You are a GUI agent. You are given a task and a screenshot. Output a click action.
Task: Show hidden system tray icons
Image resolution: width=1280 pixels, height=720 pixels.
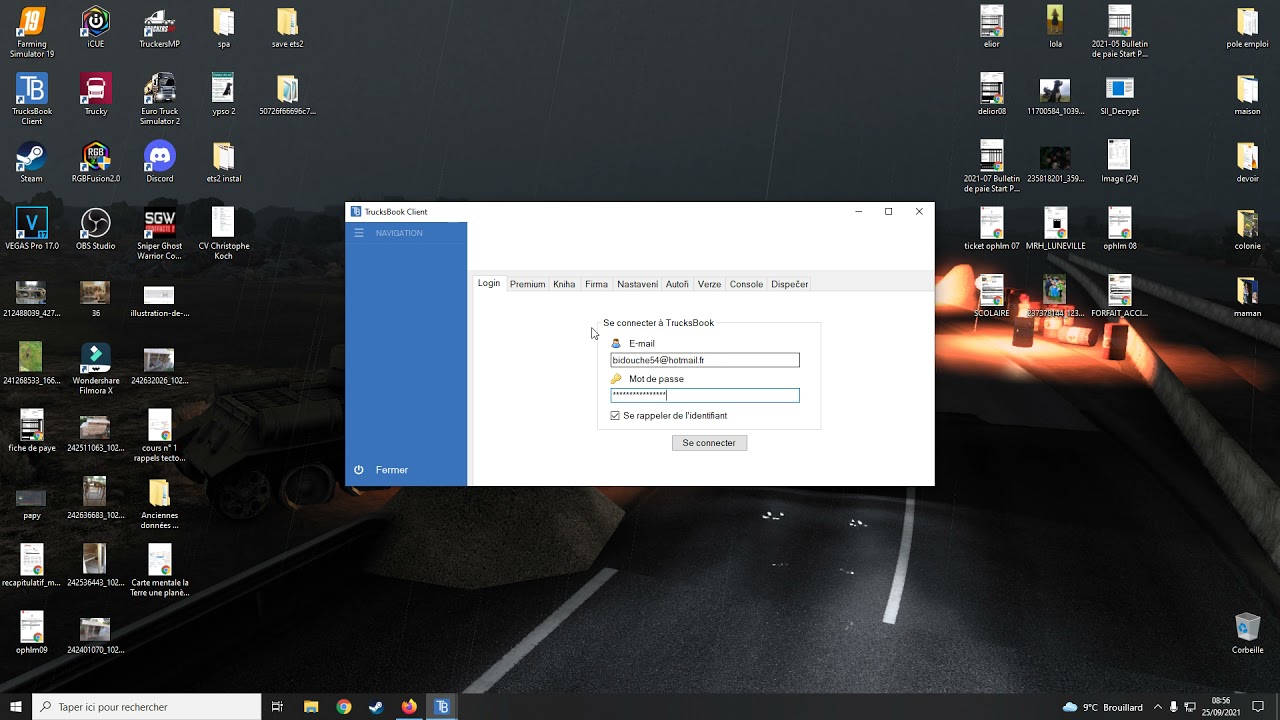[x=1158, y=707]
